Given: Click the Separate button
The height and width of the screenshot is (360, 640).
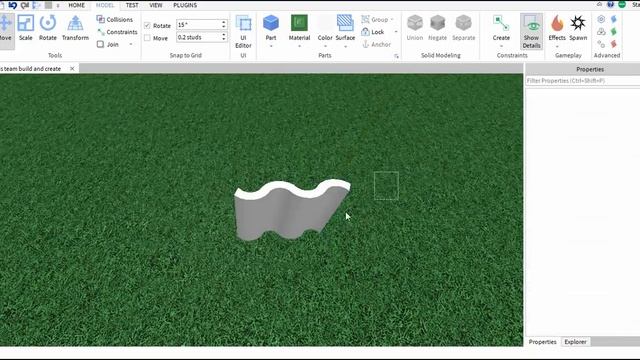Looking at the screenshot, I should [x=464, y=28].
